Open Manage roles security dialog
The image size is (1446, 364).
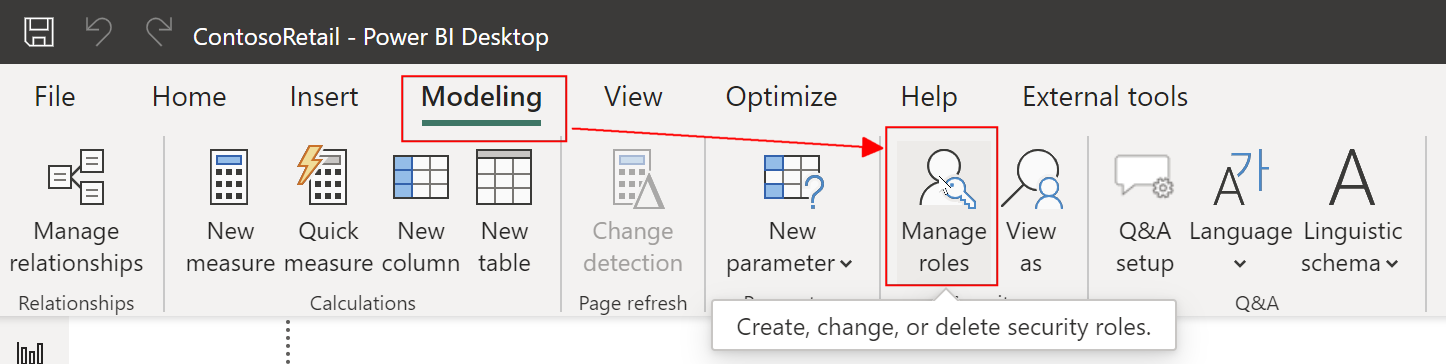[x=944, y=212]
